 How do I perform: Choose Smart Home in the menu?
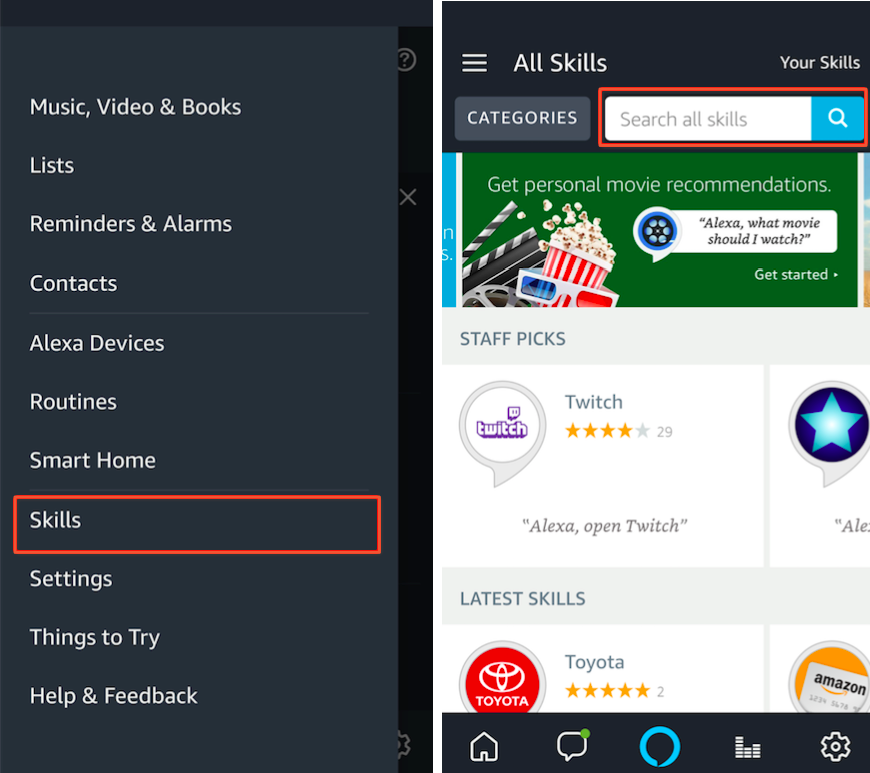[x=93, y=461]
